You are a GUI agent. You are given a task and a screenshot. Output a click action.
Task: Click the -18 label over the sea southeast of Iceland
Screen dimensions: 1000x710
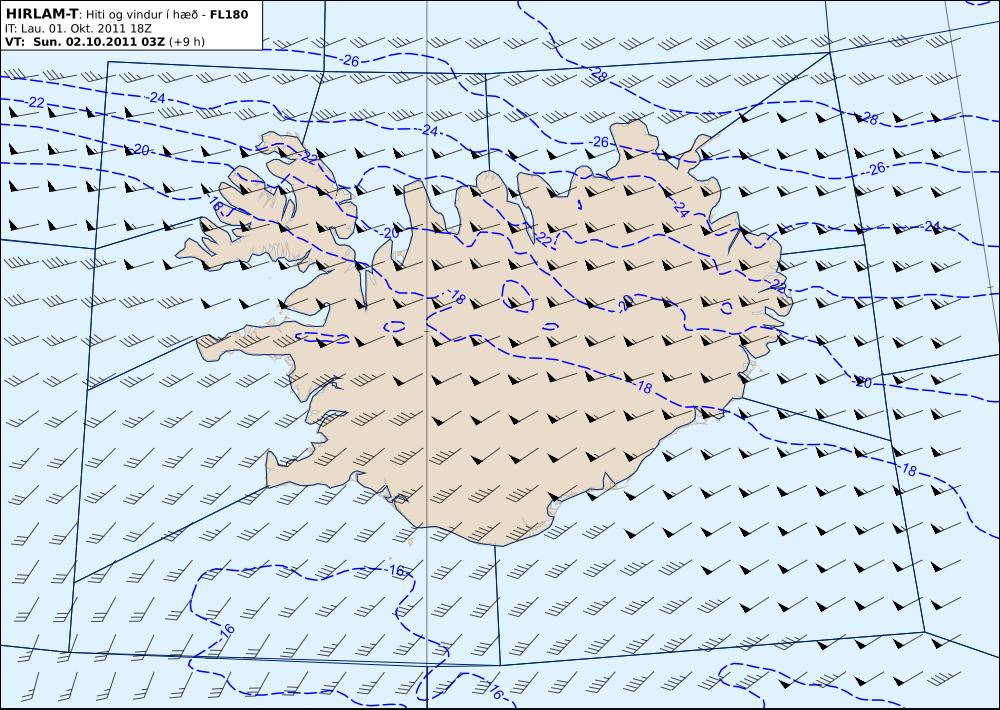pyautogui.click(x=906, y=469)
